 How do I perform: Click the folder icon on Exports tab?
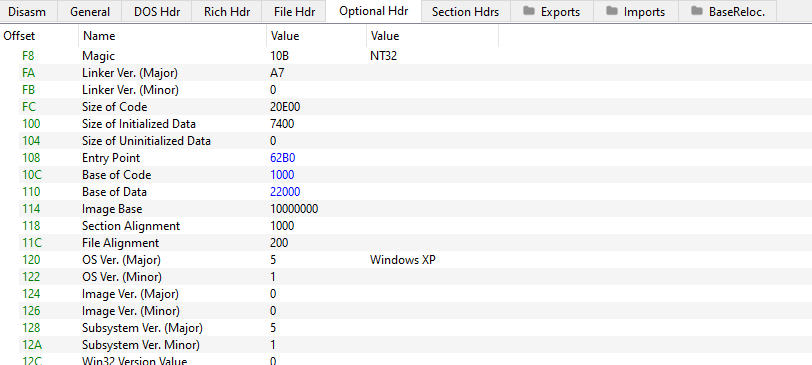(x=529, y=11)
